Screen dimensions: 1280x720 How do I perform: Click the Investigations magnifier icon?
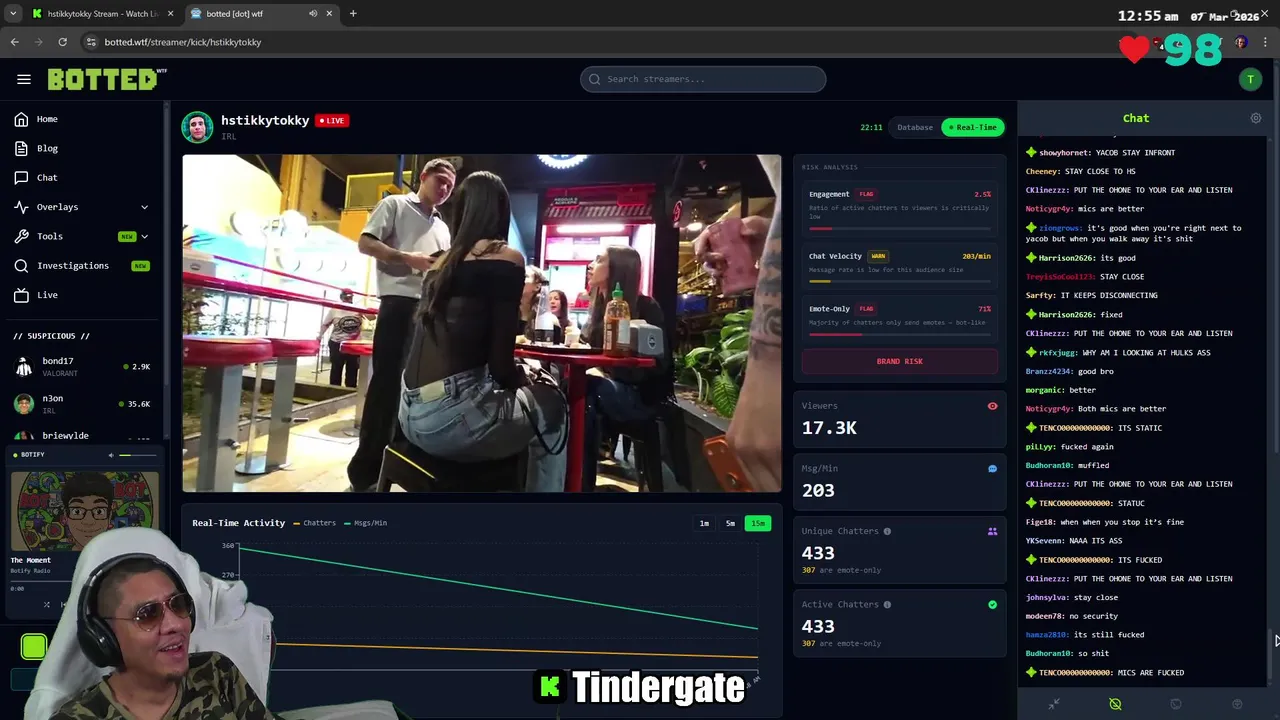21,265
